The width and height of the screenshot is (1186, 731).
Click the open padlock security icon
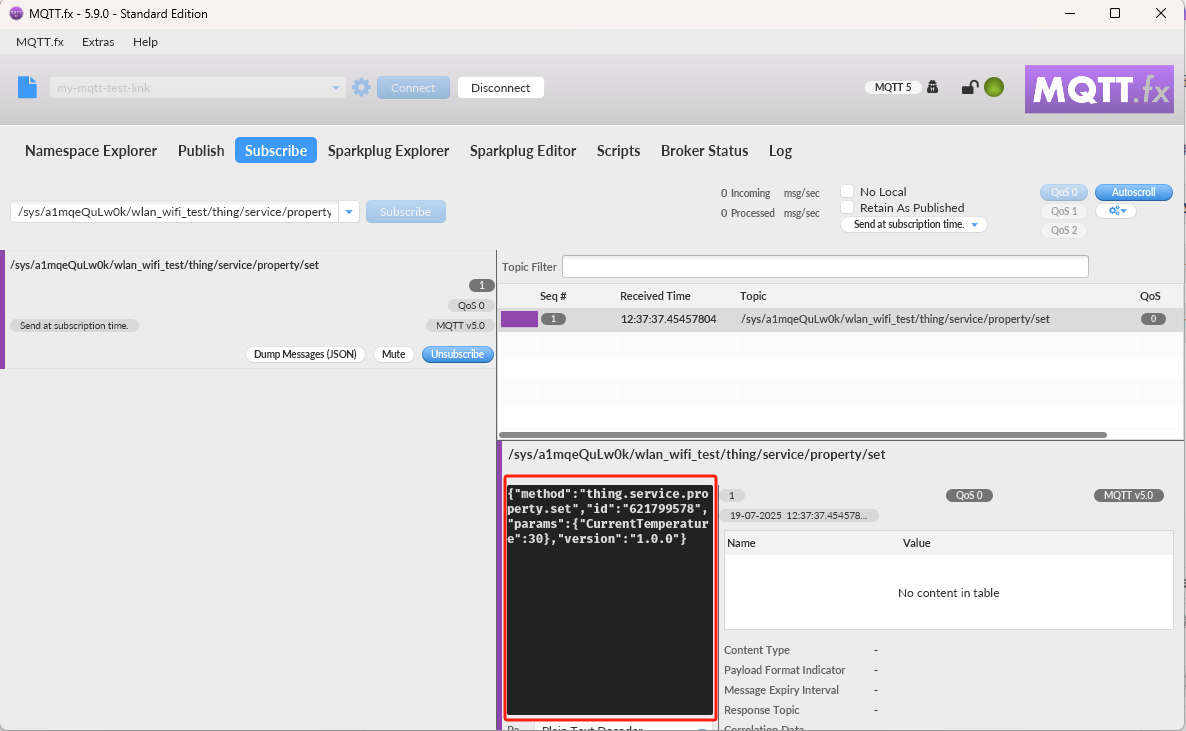point(970,88)
